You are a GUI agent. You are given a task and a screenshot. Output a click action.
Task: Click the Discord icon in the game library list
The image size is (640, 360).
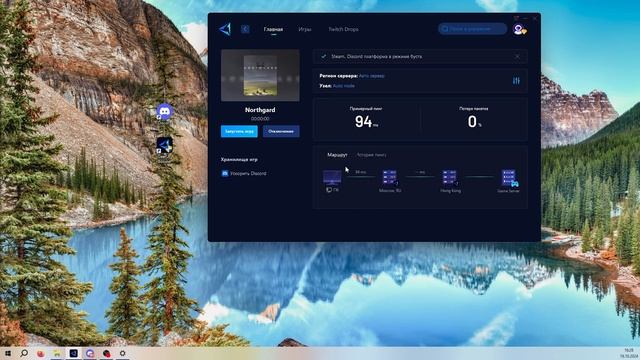coord(224,173)
